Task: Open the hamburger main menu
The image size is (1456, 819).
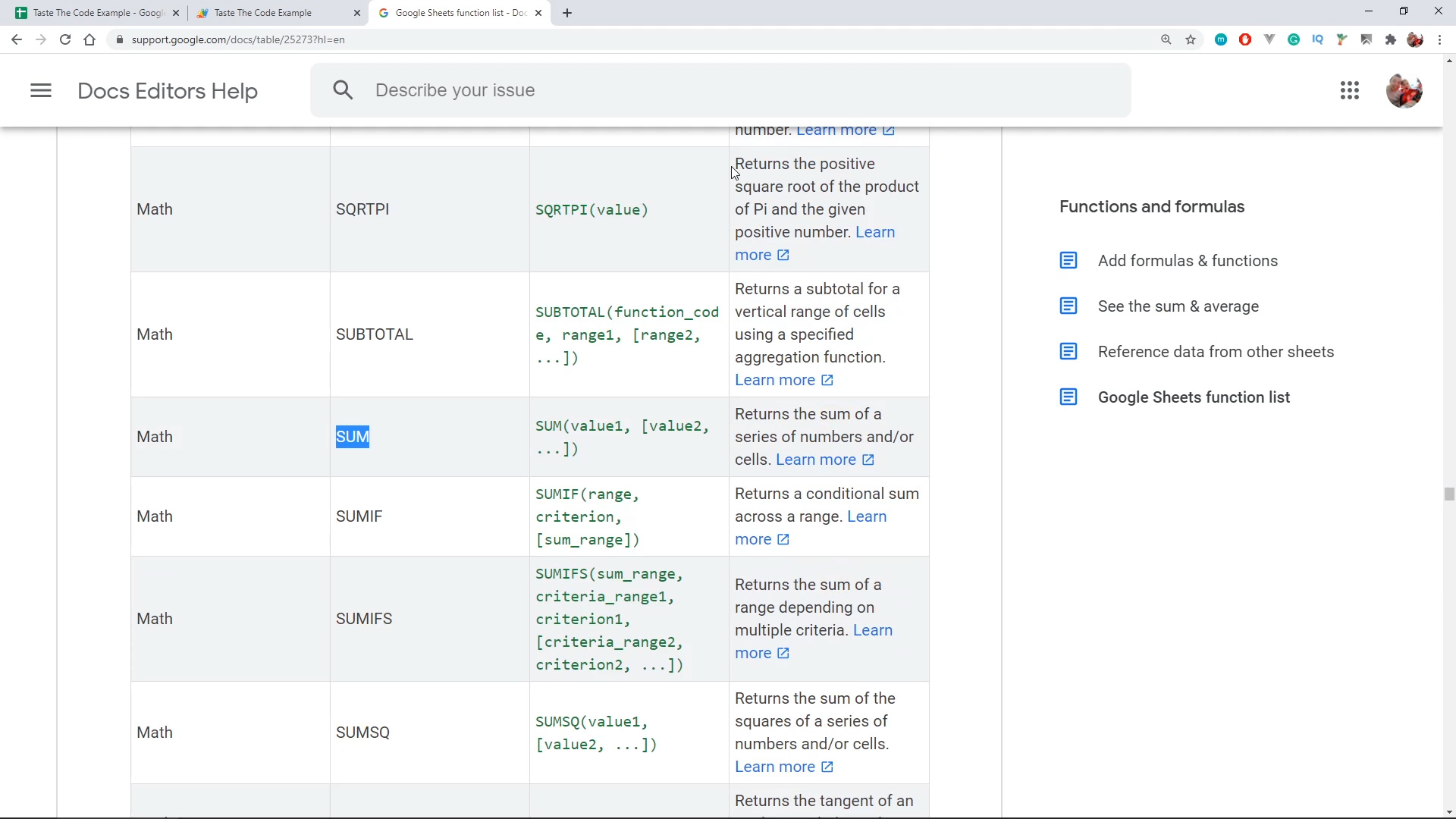Action: [x=41, y=91]
